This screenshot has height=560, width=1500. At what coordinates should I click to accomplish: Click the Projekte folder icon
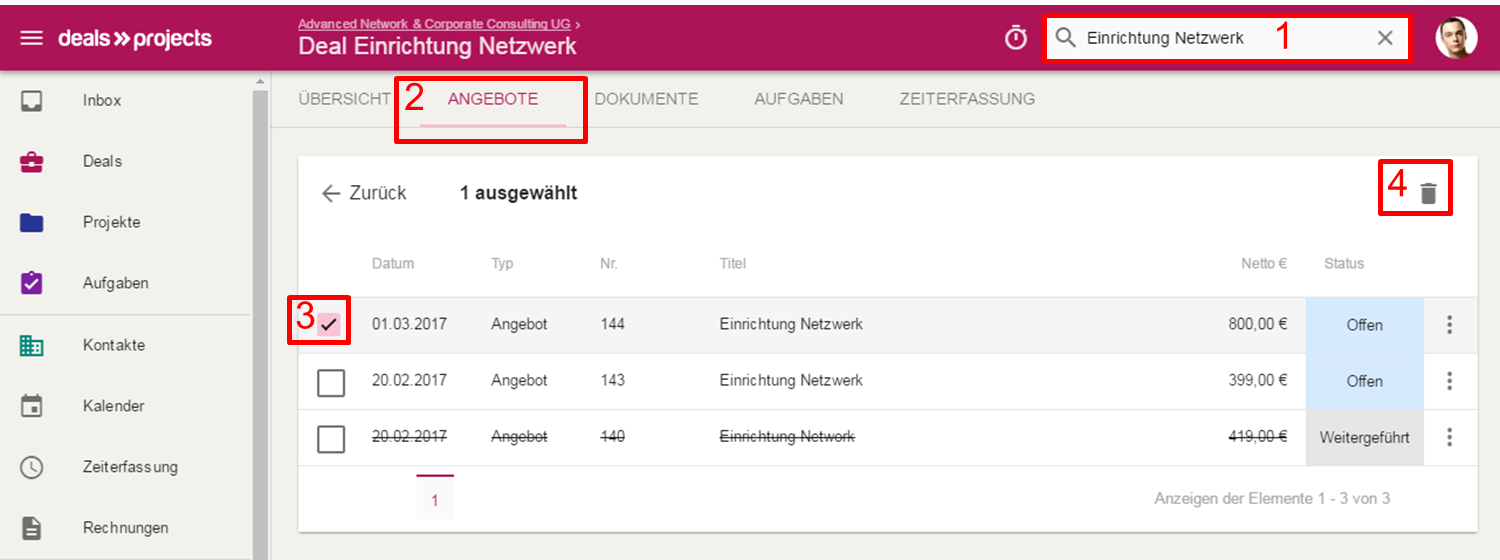coord(32,222)
